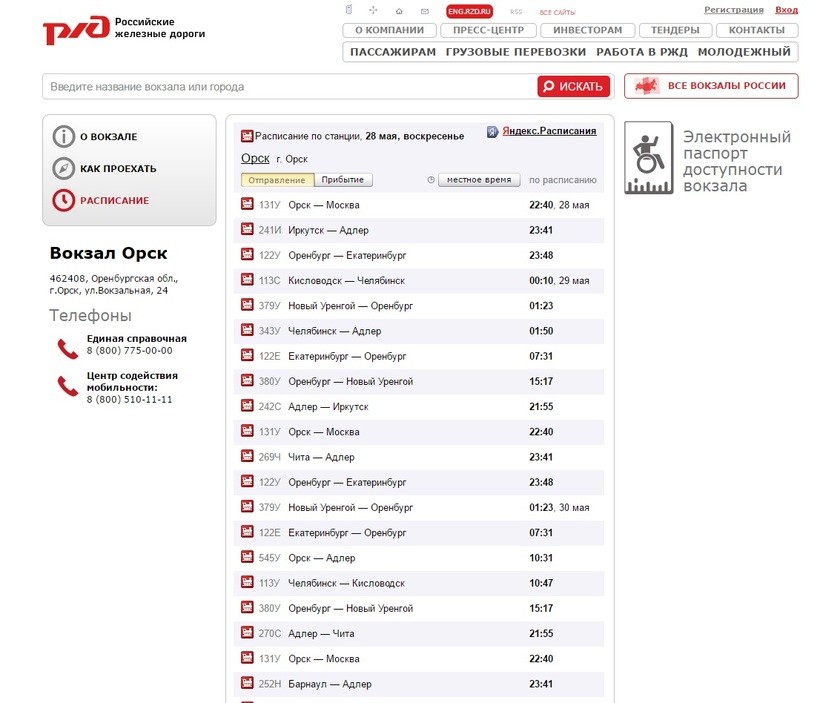Click the Вокзал Орск heading

pos(109,253)
